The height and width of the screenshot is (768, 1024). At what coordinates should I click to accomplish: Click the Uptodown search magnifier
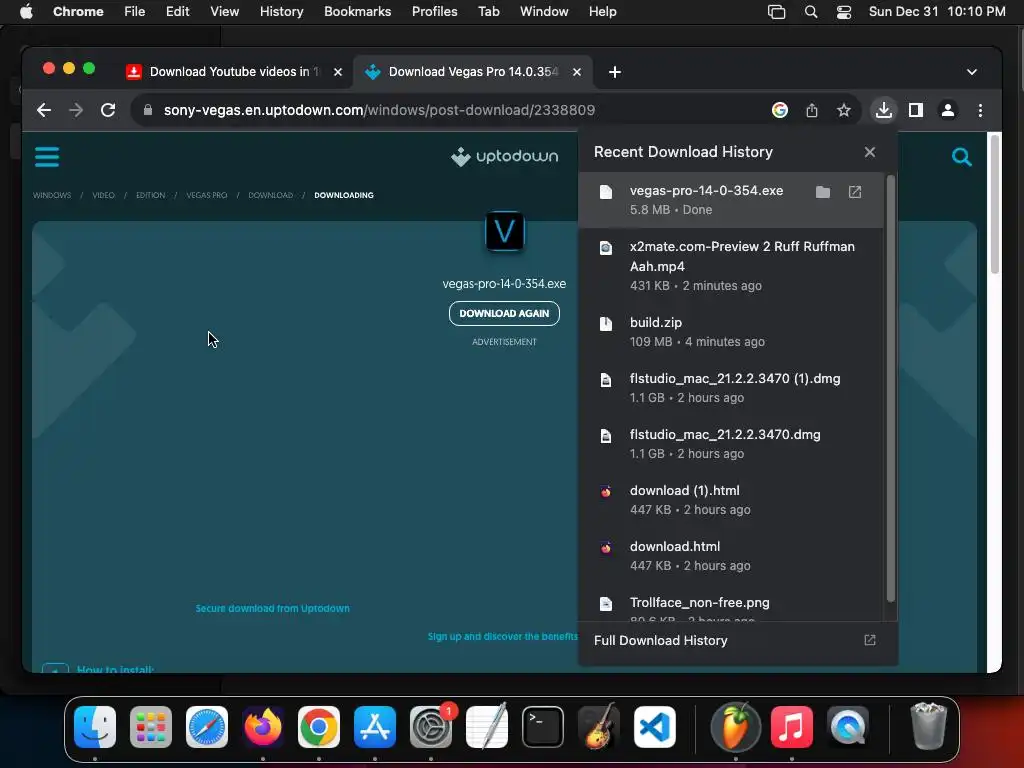[961, 157]
